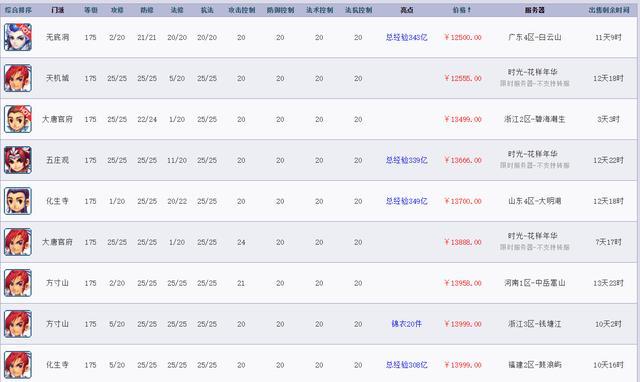Open the 总经验339亿 highlight link
This screenshot has width=640, height=382.
(x=407, y=160)
